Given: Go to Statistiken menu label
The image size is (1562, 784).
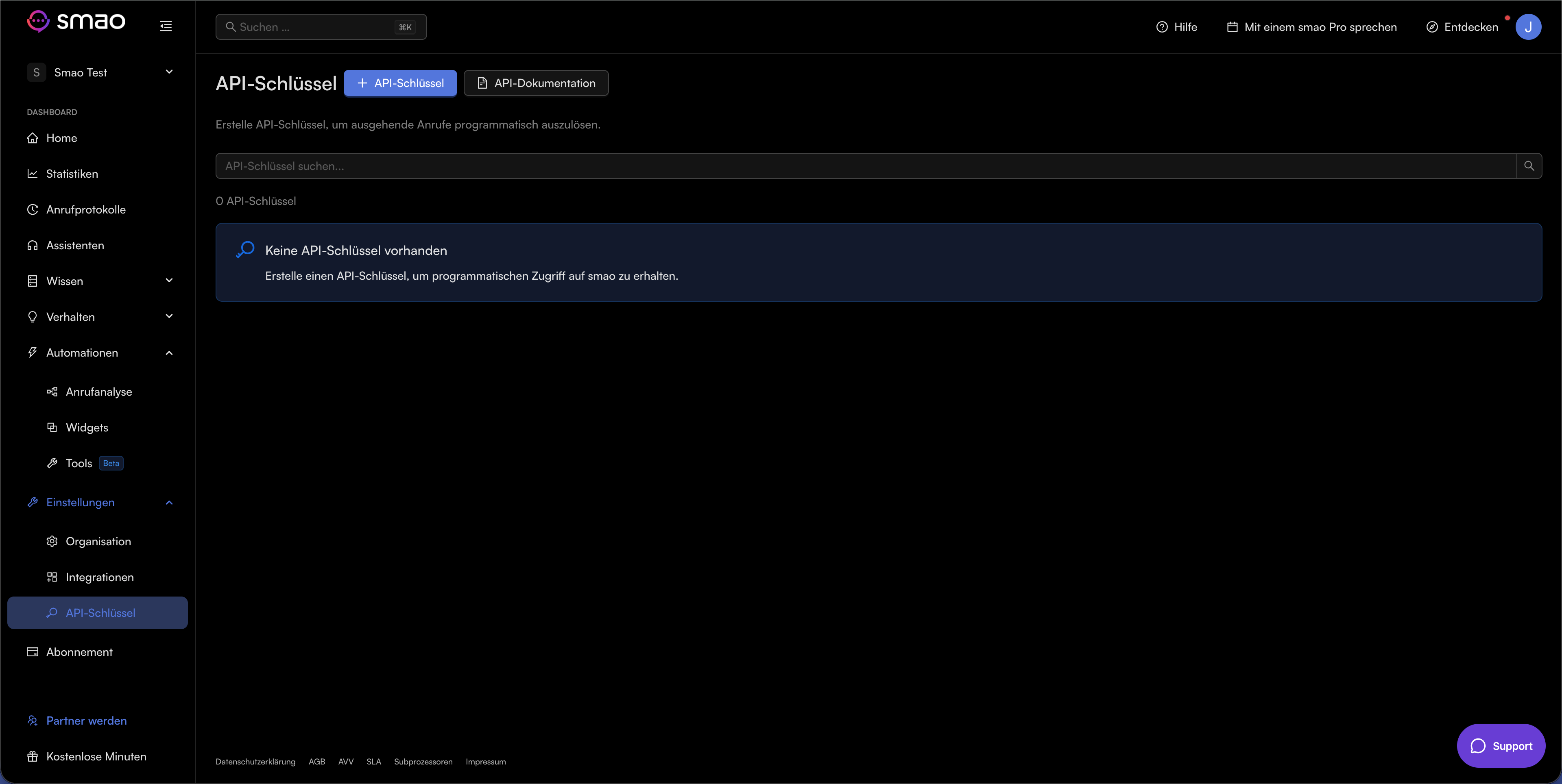Looking at the screenshot, I should [72, 174].
